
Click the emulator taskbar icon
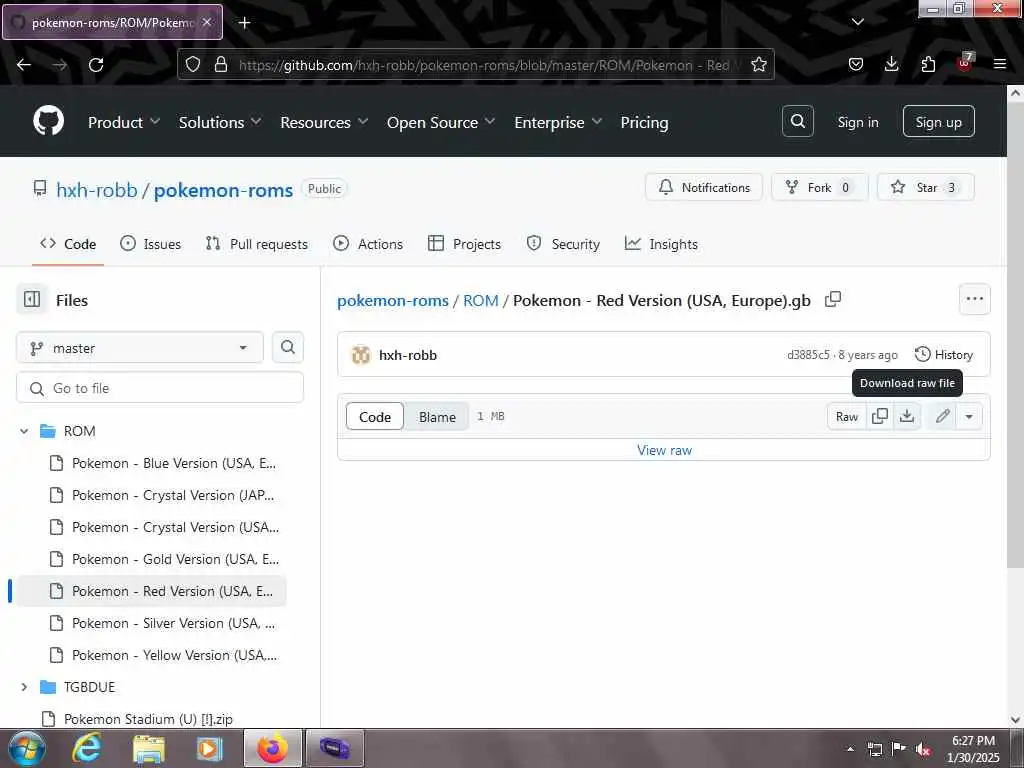[x=334, y=748]
